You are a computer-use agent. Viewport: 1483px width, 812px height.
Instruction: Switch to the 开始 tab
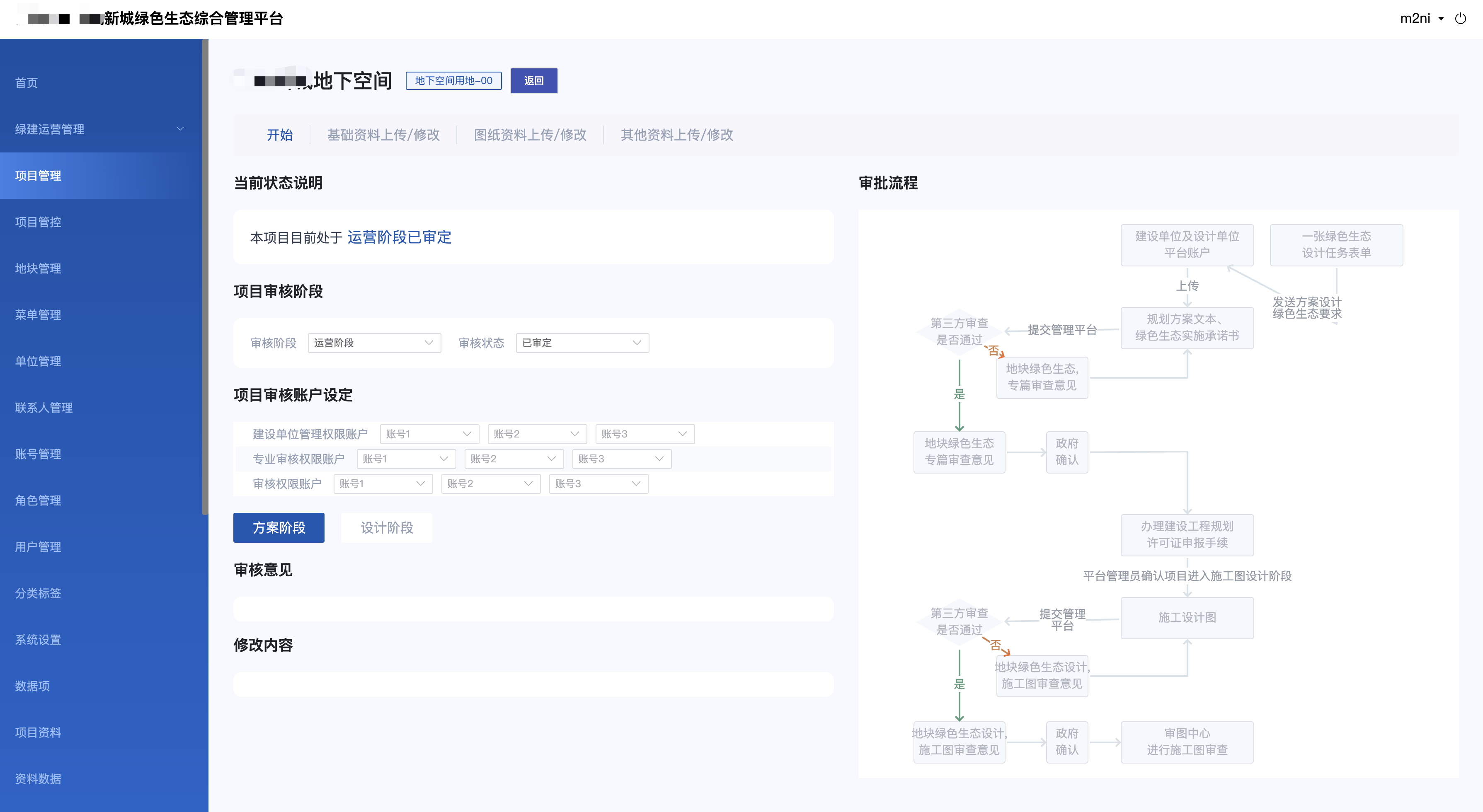click(280, 135)
